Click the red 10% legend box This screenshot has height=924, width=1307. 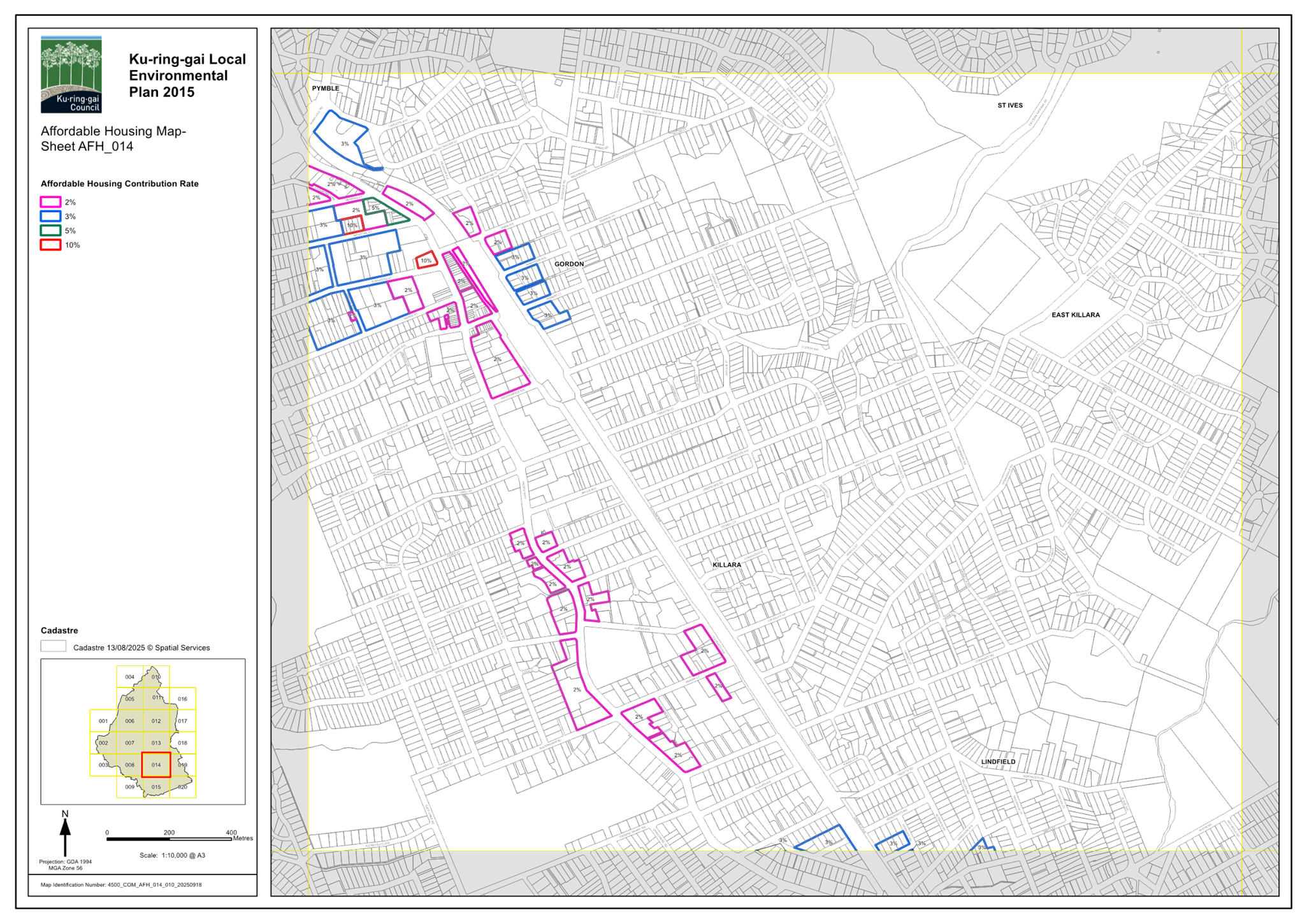pos(51,245)
